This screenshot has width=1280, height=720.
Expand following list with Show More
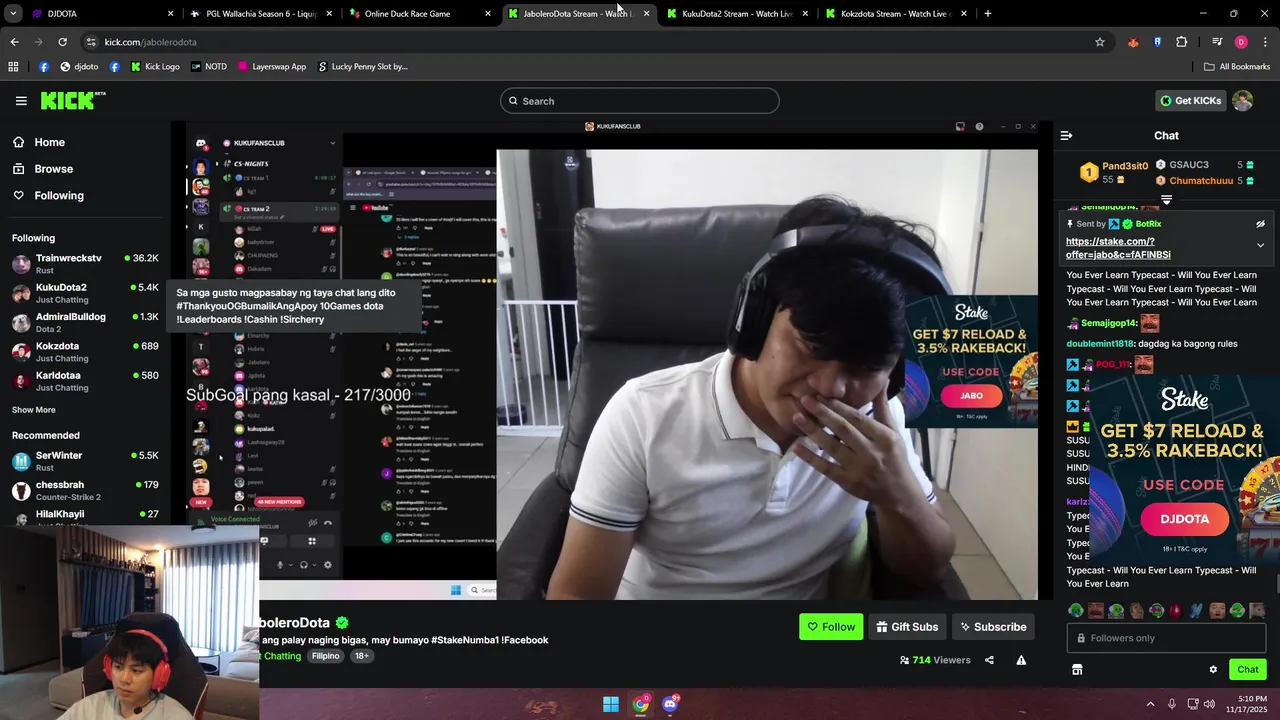tap(34, 410)
